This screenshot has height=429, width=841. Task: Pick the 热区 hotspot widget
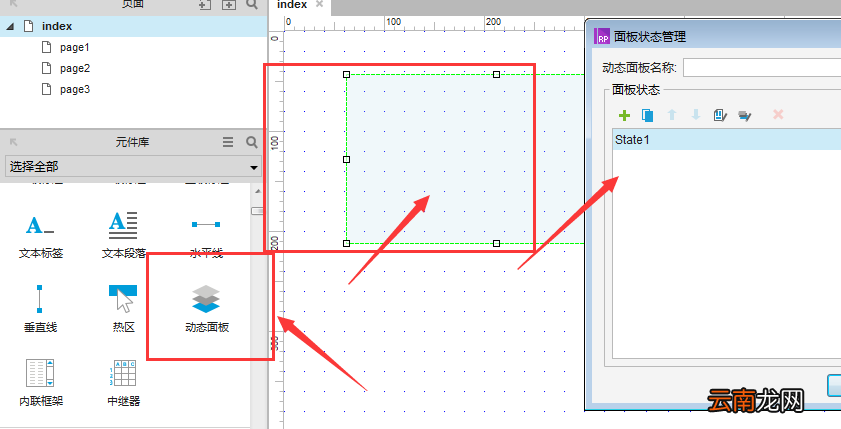123,309
